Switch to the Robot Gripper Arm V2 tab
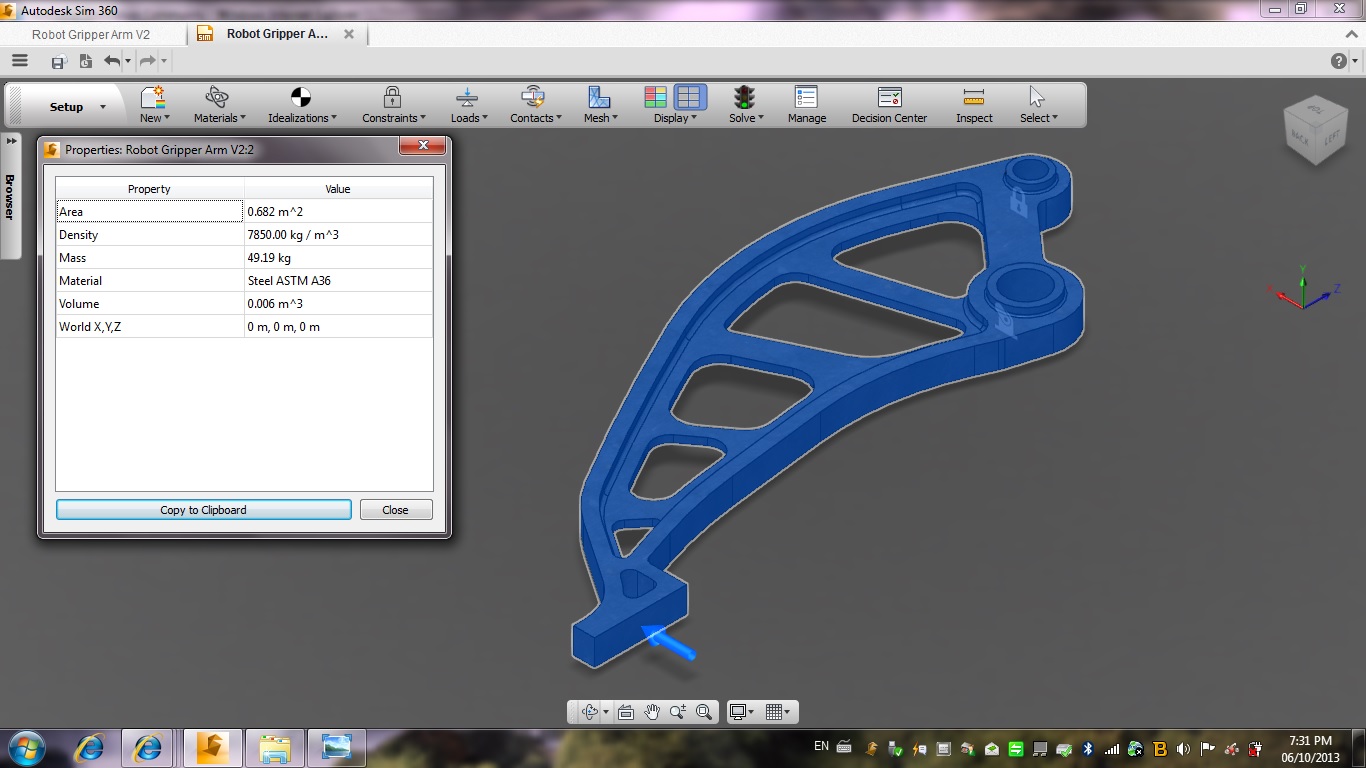This screenshot has width=1366, height=768. (x=90, y=34)
